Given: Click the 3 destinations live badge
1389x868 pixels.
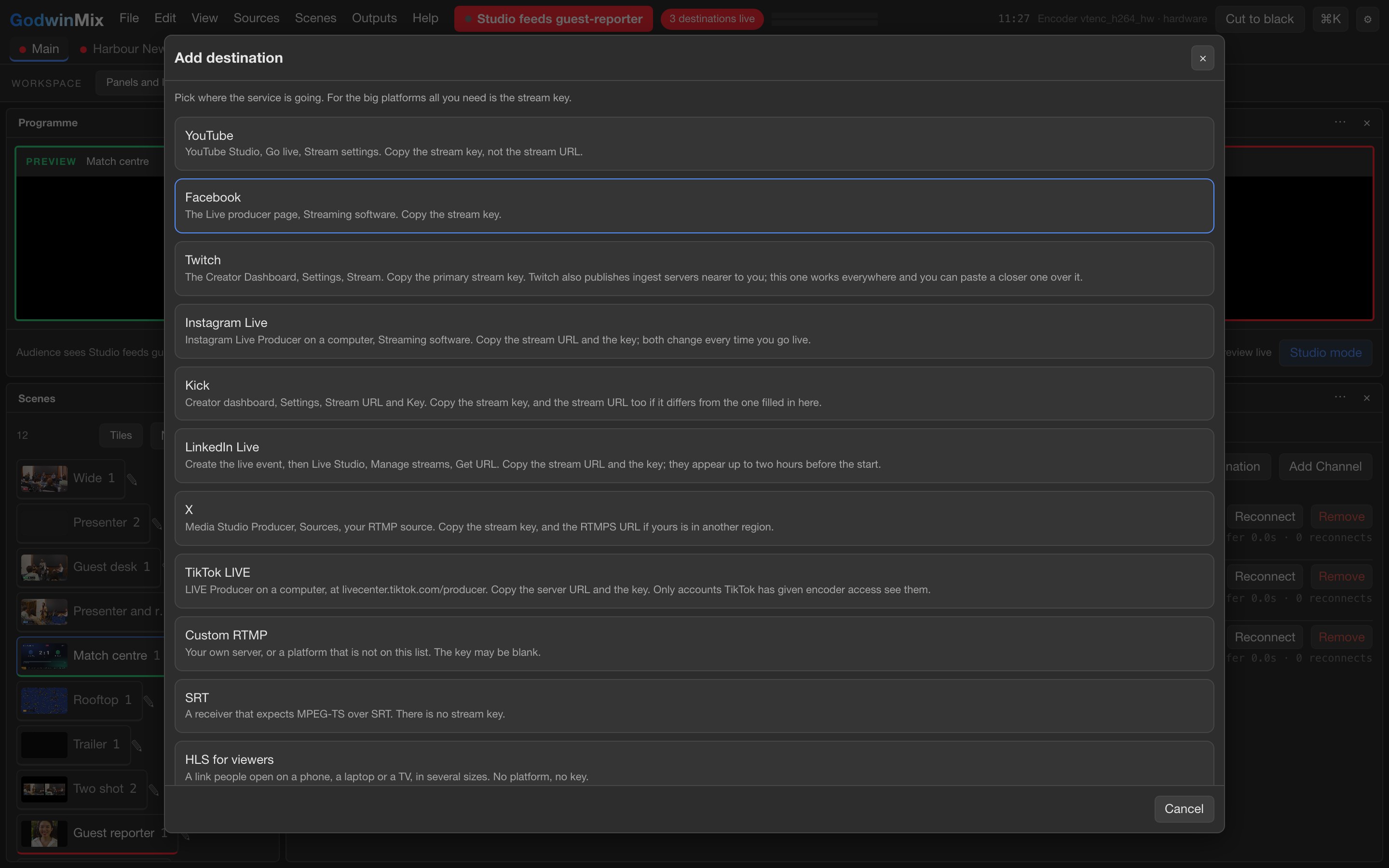Looking at the screenshot, I should 712,19.
